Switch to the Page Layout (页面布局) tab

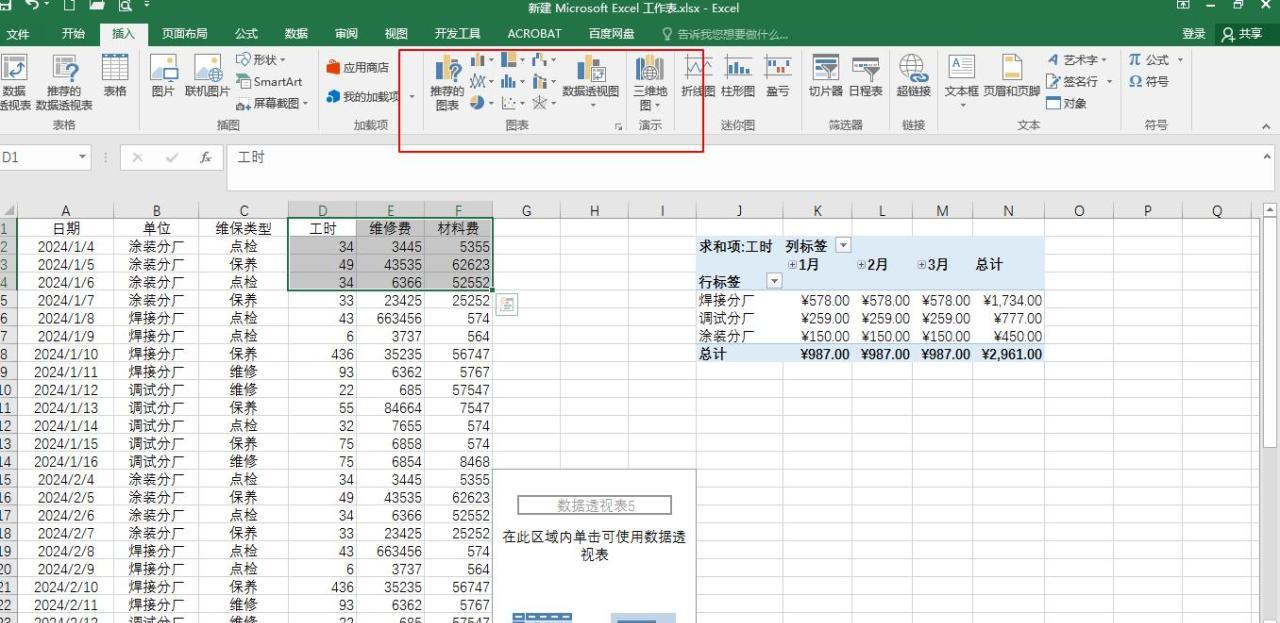point(185,34)
